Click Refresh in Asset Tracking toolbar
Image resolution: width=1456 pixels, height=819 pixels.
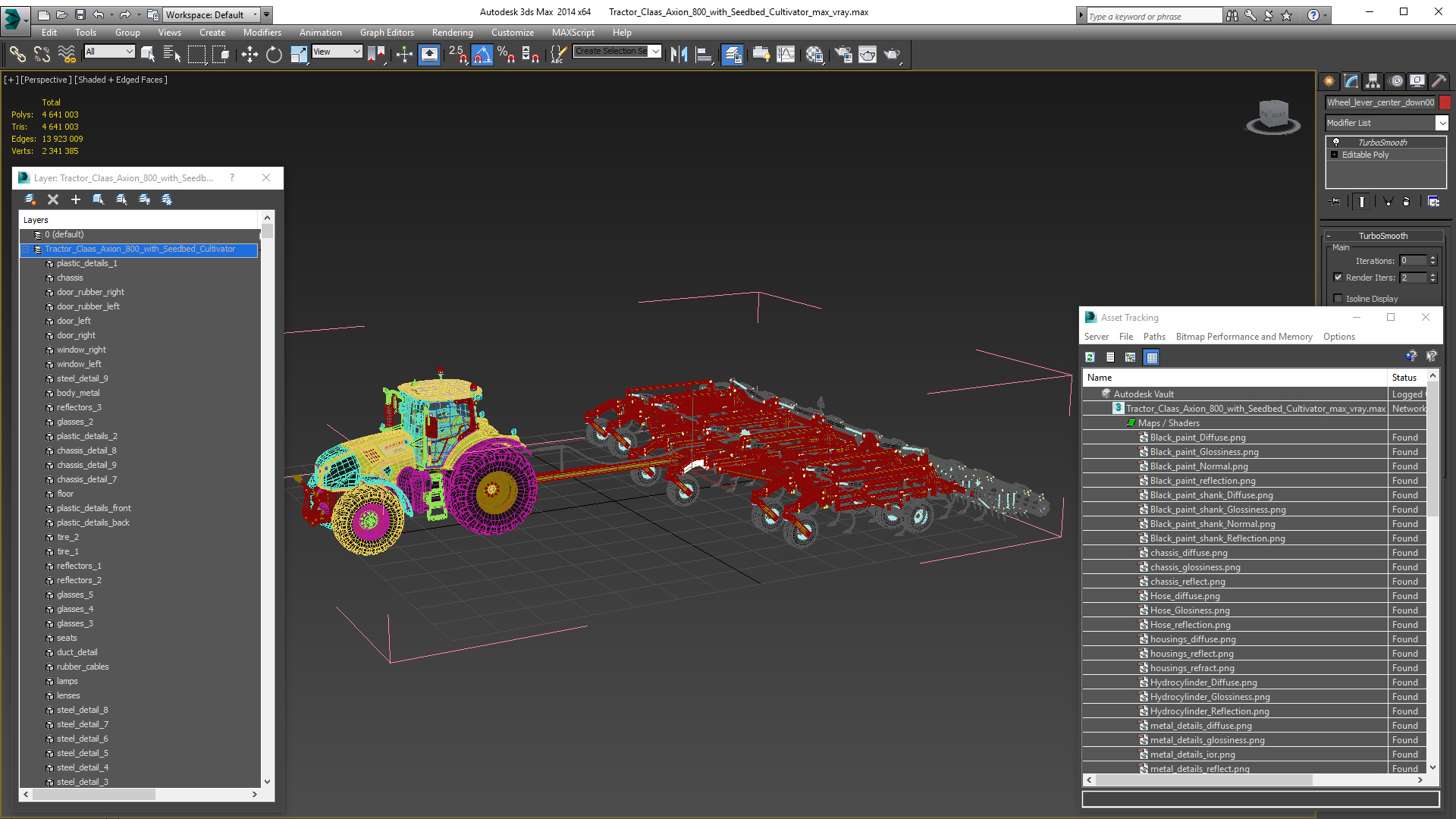click(x=1090, y=357)
